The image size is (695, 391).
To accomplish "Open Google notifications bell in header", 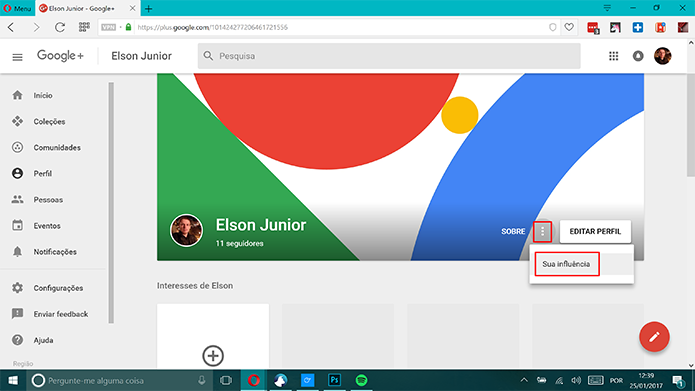I will pos(638,56).
